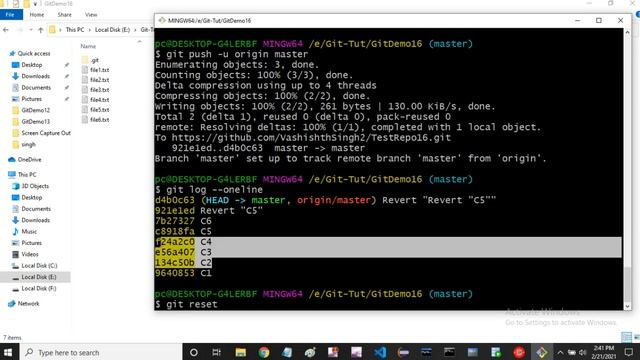Open Local Disk (F:) in sidebar
640x360 pixels.
pyautogui.click(x=35, y=289)
